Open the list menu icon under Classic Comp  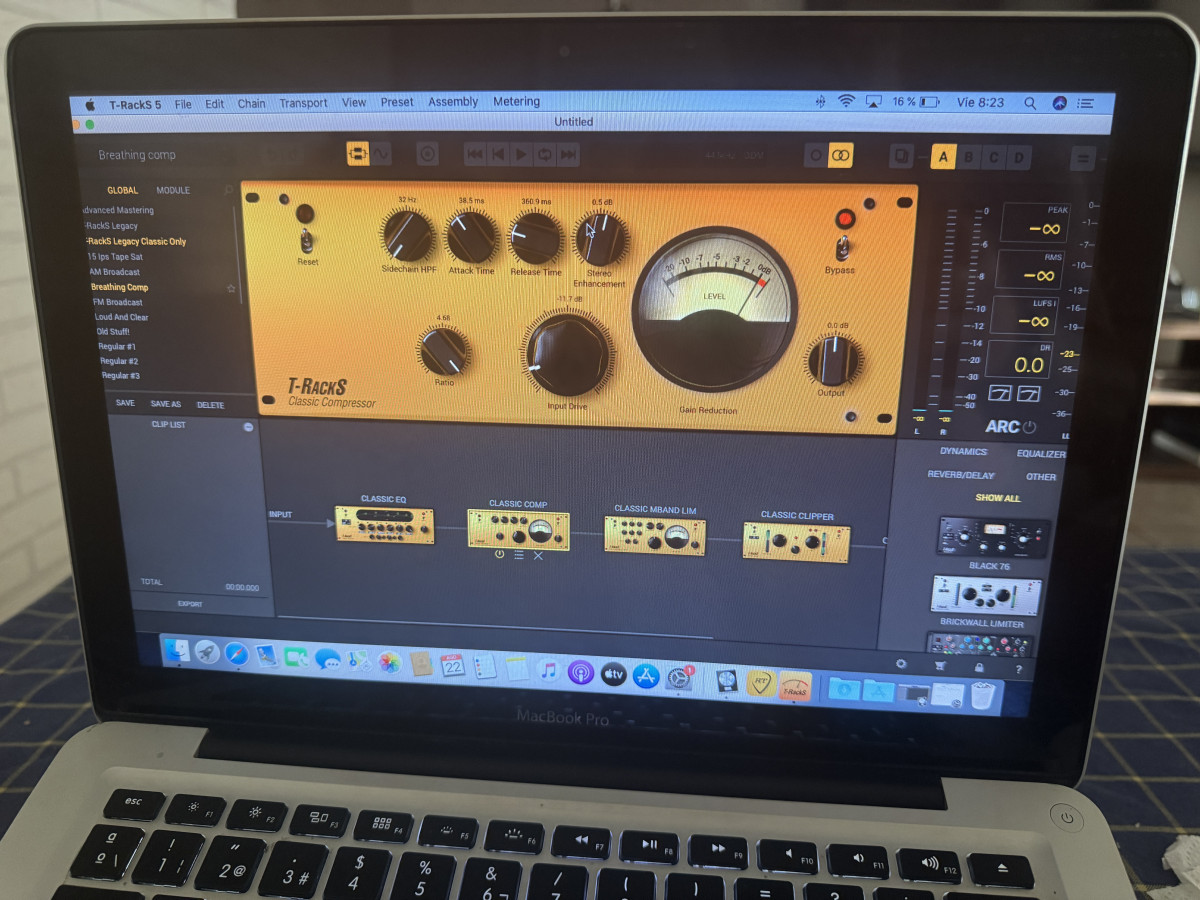pyautogui.click(x=519, y=555)
